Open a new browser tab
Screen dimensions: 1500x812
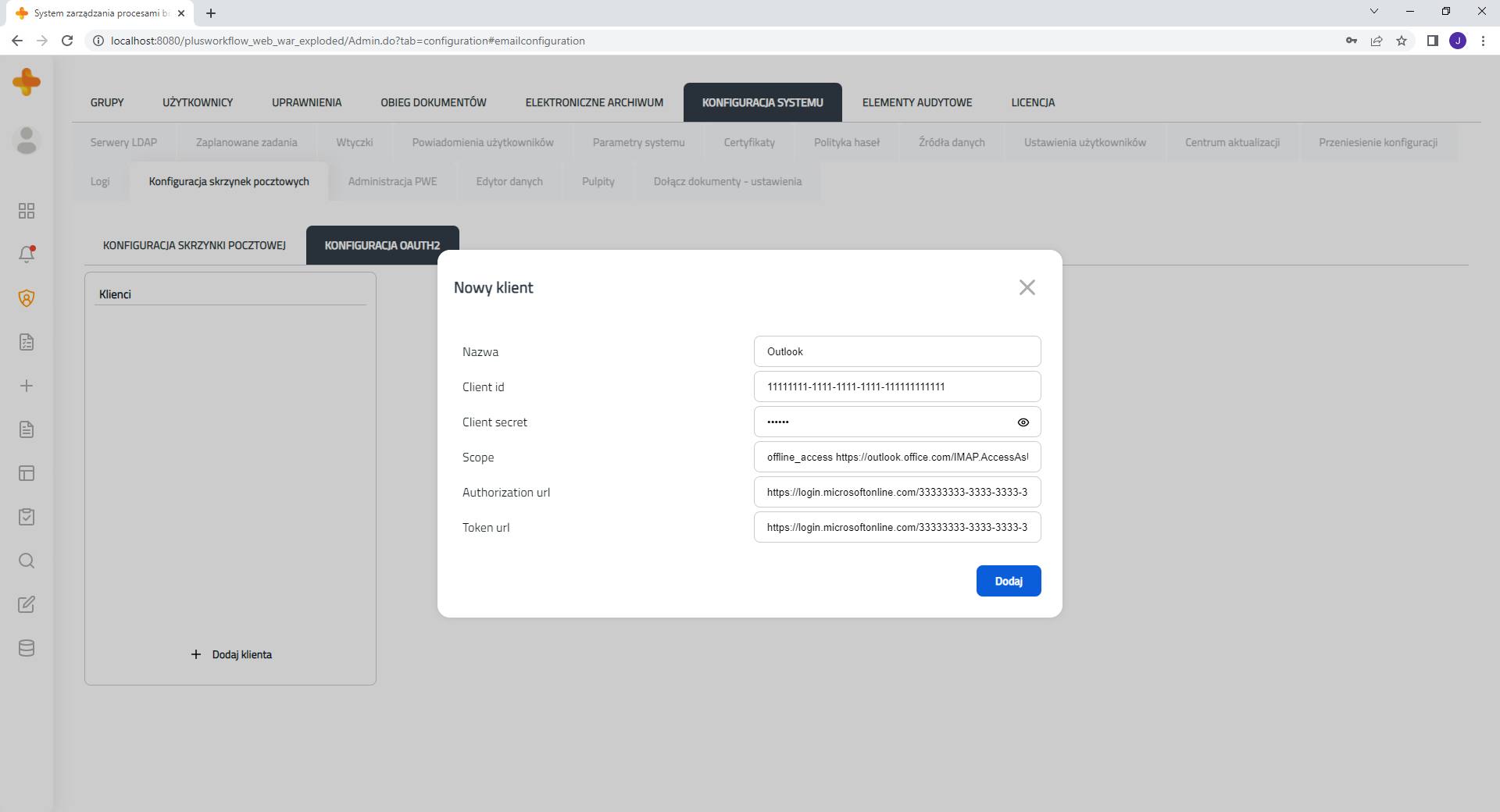point(211,13)
